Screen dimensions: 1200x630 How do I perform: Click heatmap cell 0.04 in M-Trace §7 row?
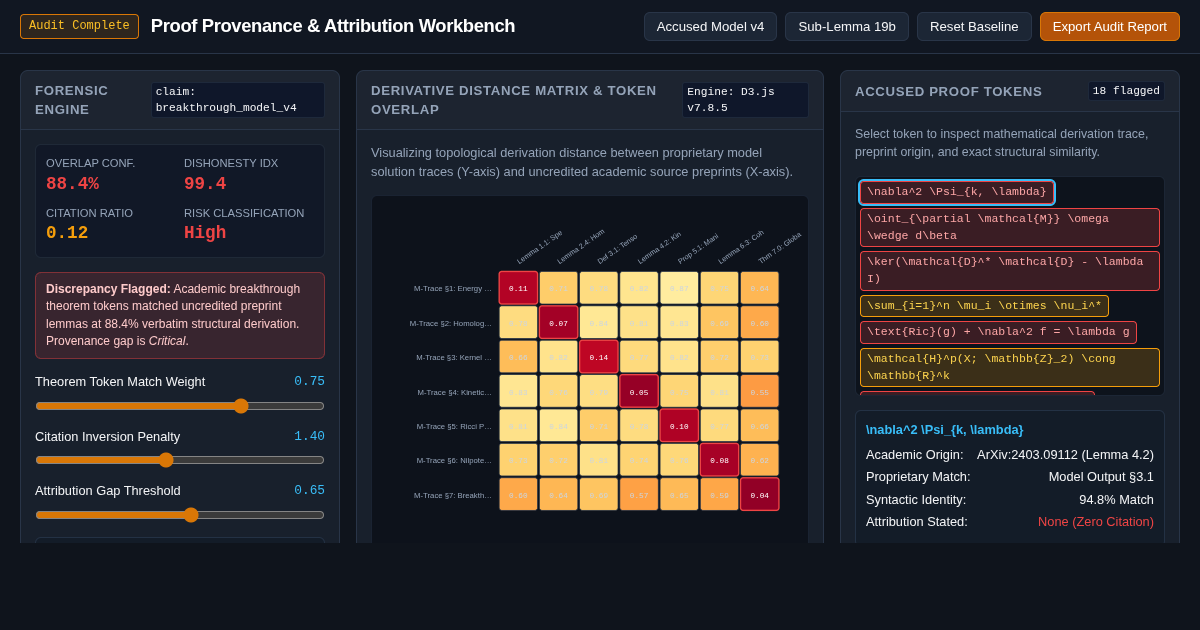[x=759, y=495]
